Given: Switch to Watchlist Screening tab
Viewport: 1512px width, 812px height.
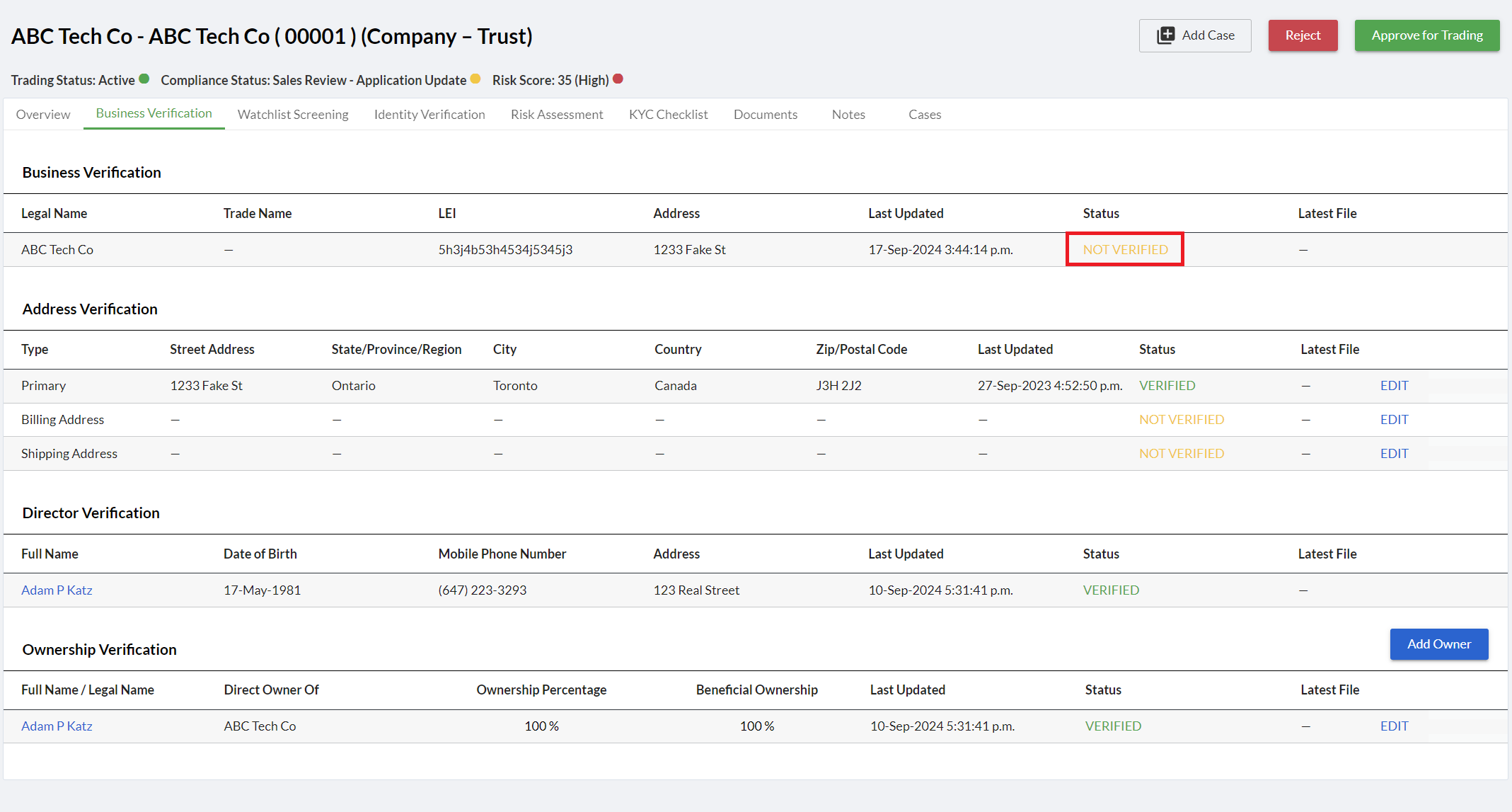Looking at the screenshot, I should pos(293,115).
